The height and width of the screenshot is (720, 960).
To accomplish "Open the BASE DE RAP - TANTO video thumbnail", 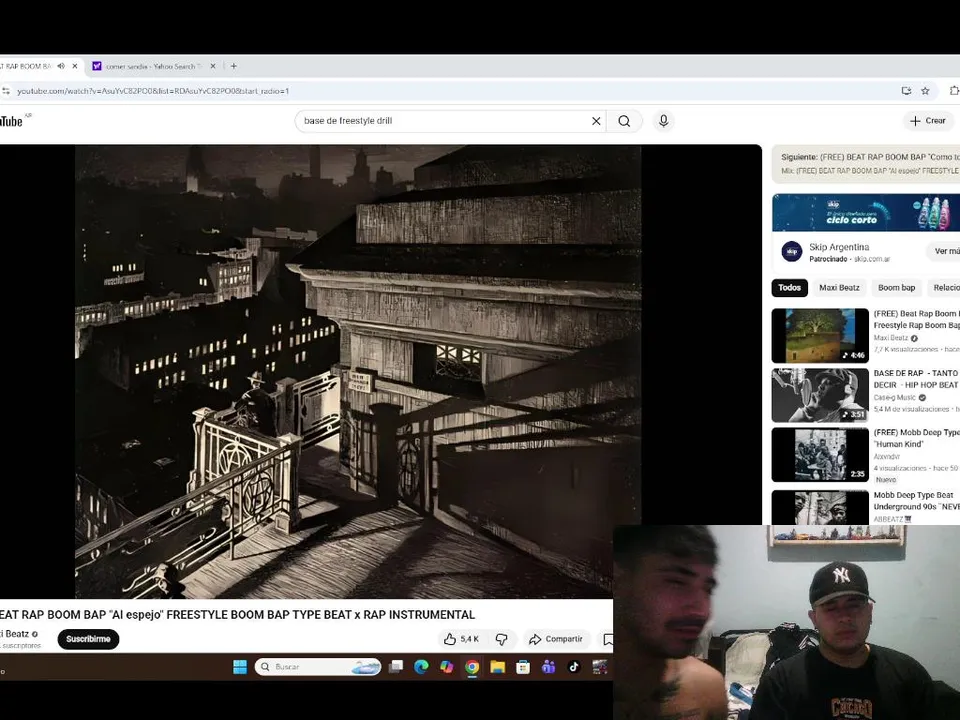I will 820,395.
